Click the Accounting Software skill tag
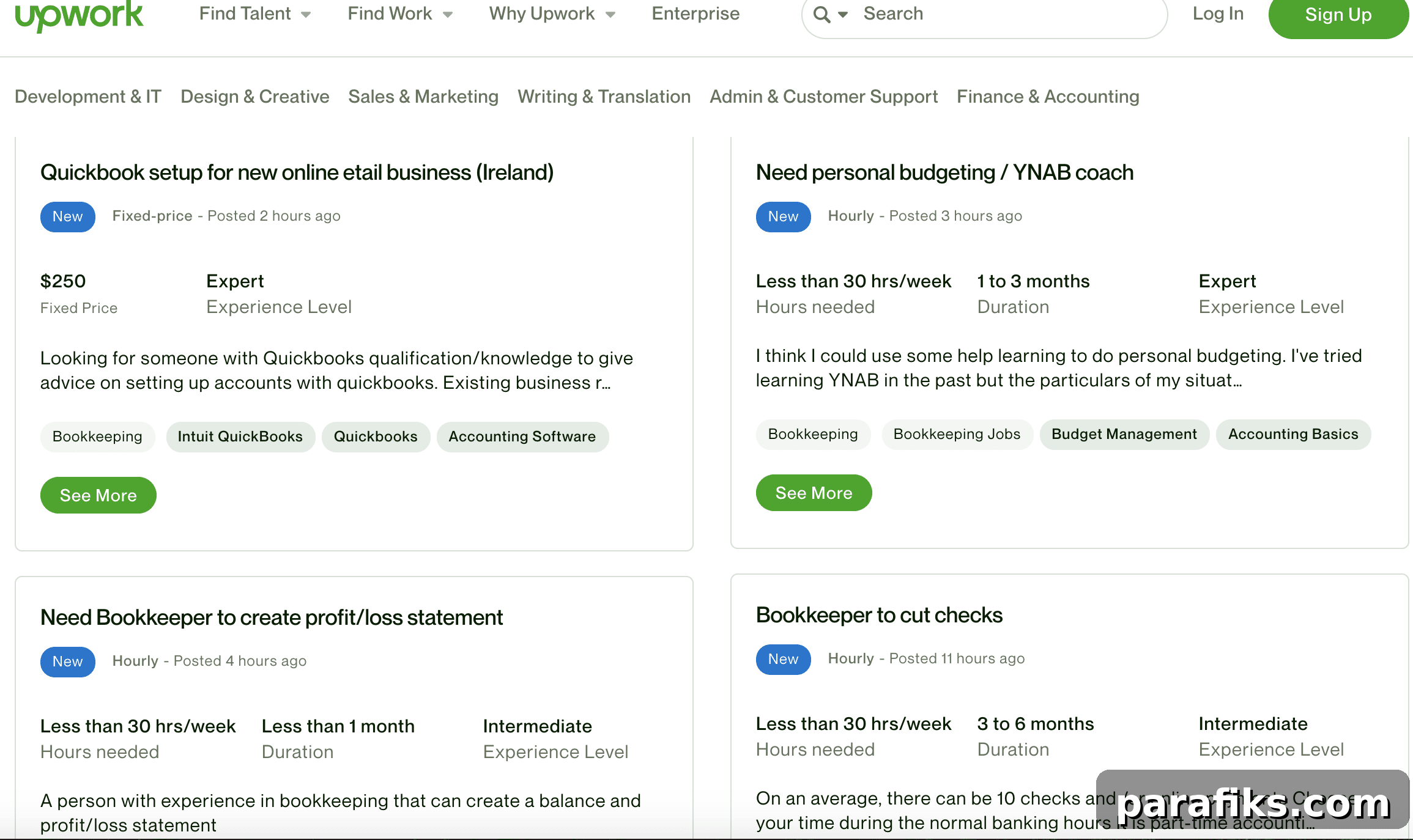This screenshot has width=1413, height=840. point(522,437)
